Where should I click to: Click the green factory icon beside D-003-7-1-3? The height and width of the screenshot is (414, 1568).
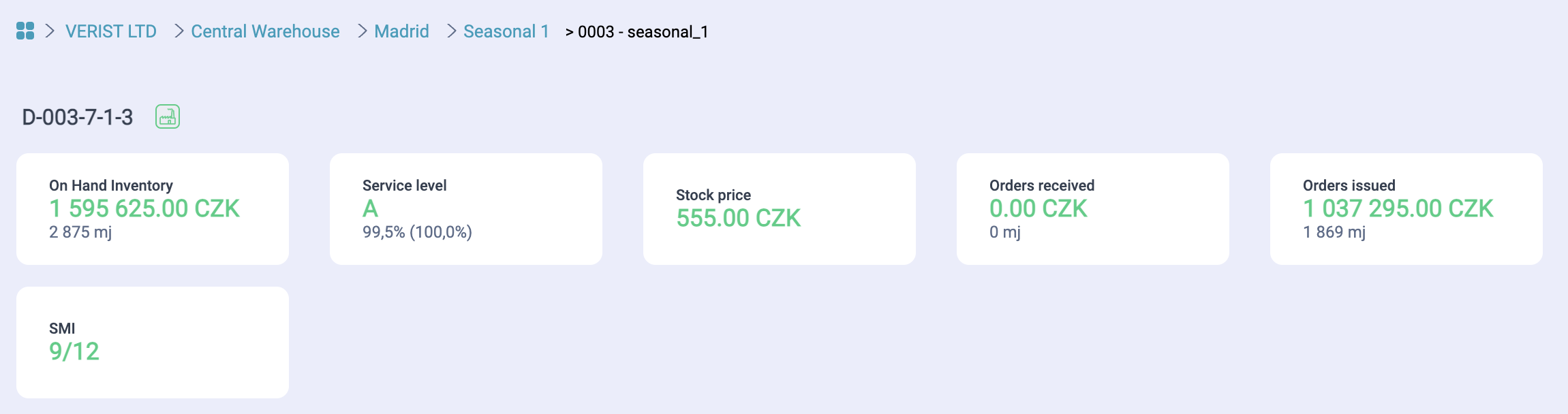point(168,116)
